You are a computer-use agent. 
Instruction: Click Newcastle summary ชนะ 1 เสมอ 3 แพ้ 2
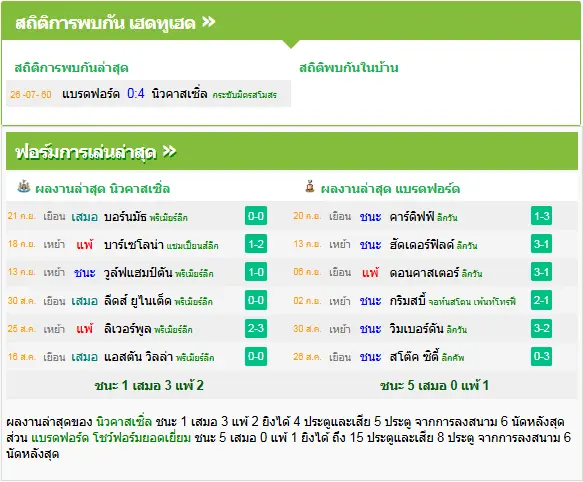(149, 385)
